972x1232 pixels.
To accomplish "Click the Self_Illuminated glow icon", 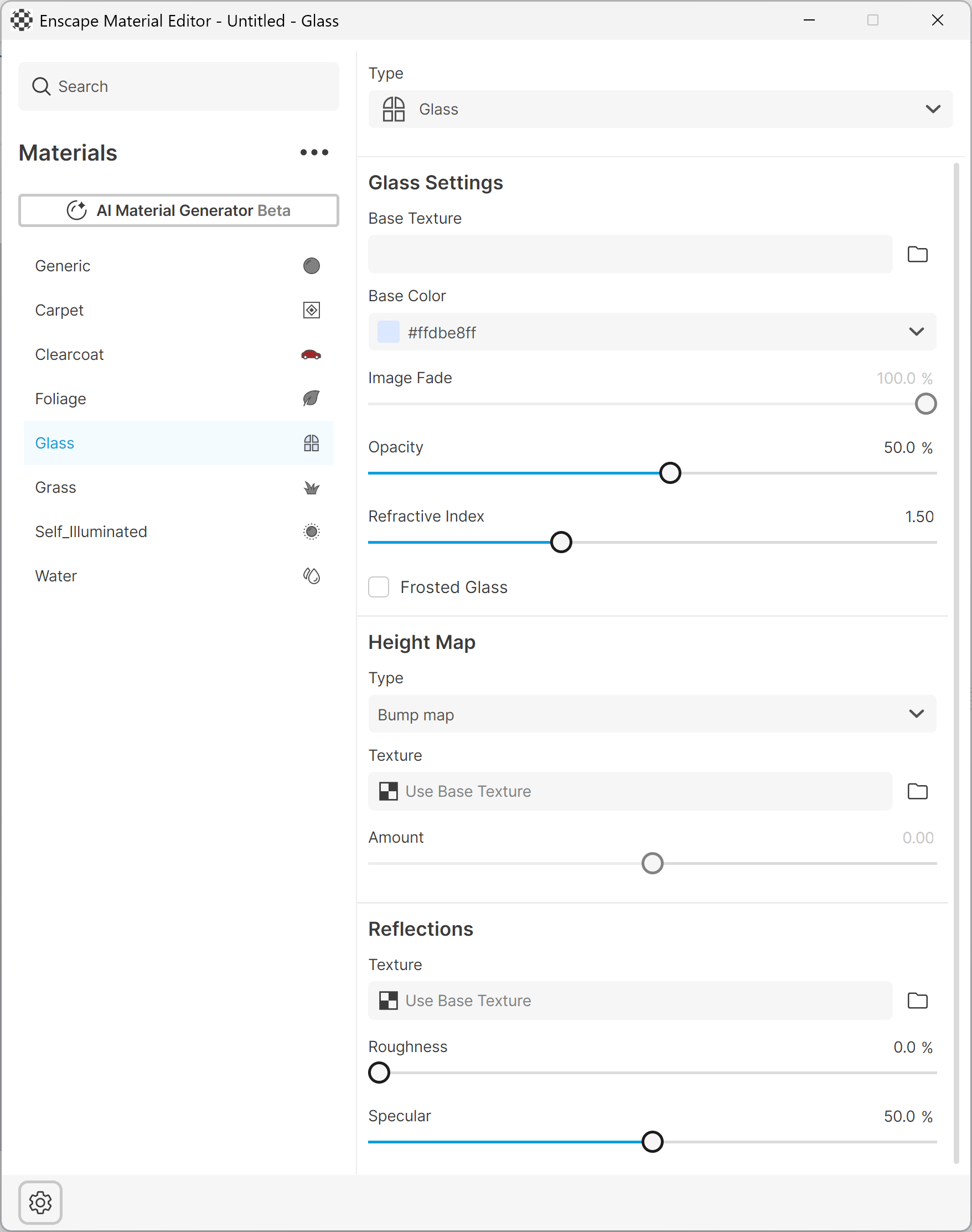I will tap(311, 532).
